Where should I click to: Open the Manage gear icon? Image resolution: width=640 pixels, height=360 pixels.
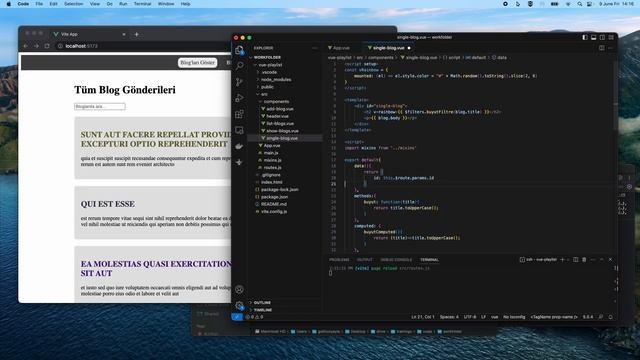coord(240,305)
